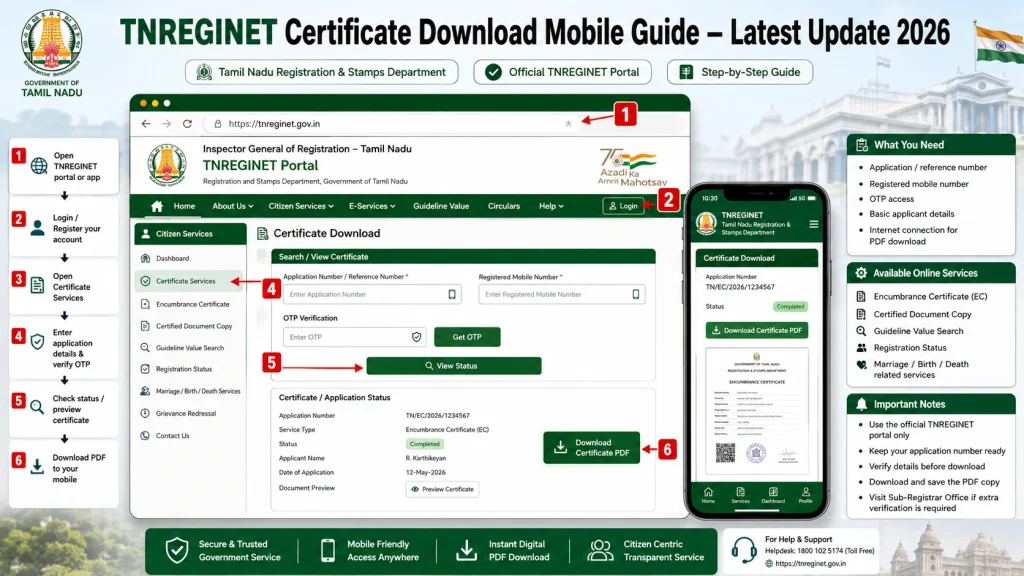Click the Citizen Services sidebar header

pos(191,234)
